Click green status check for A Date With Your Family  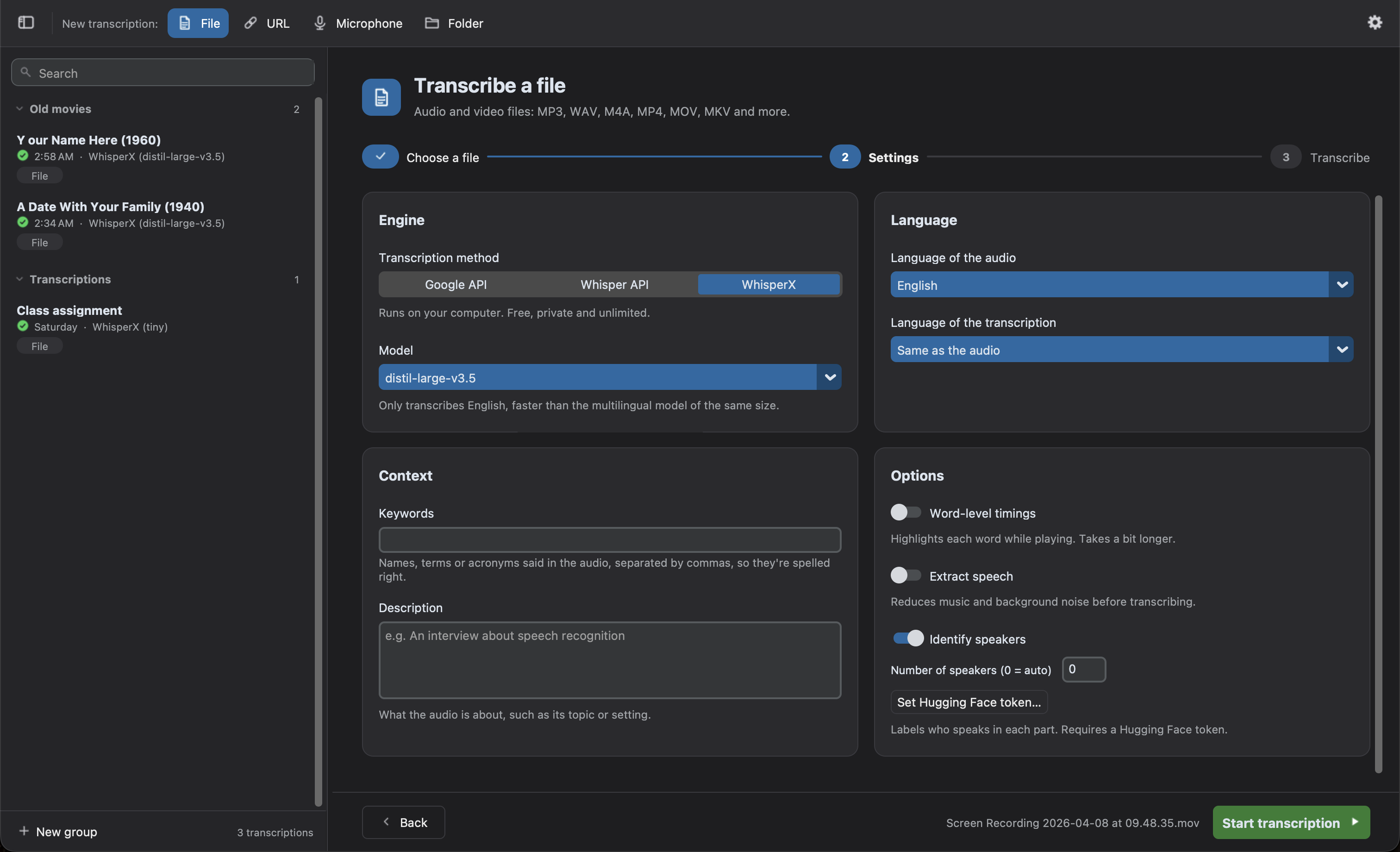tap(23, 222)
